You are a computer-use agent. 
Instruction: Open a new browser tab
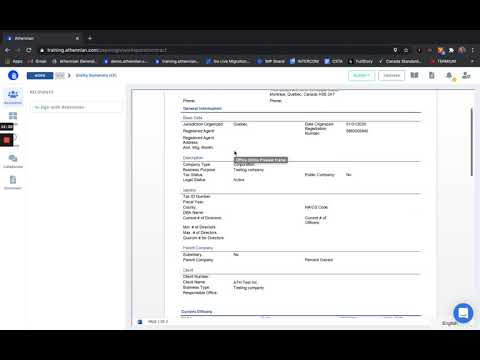(90, 38)
